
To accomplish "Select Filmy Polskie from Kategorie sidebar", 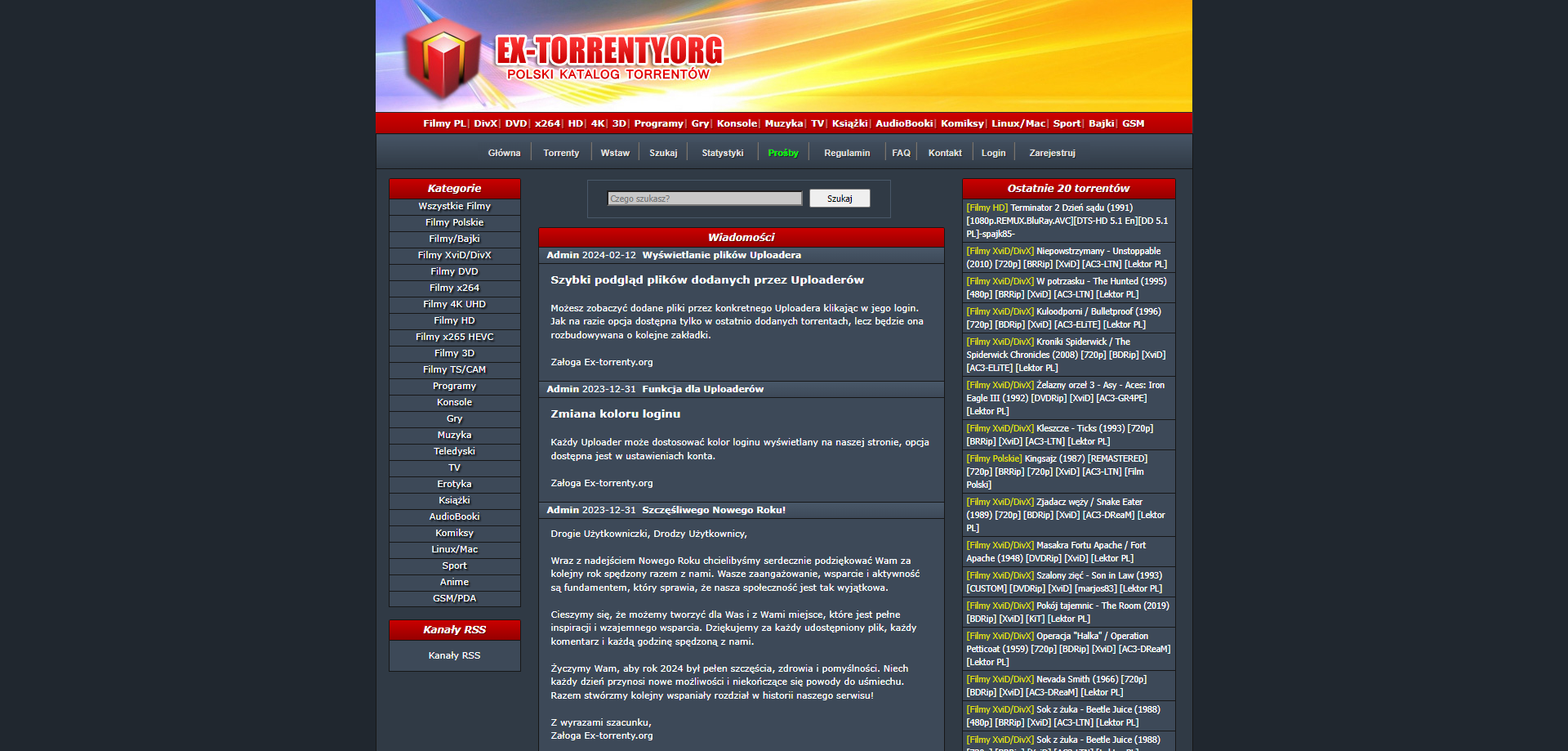I will [x=454, y=222].
